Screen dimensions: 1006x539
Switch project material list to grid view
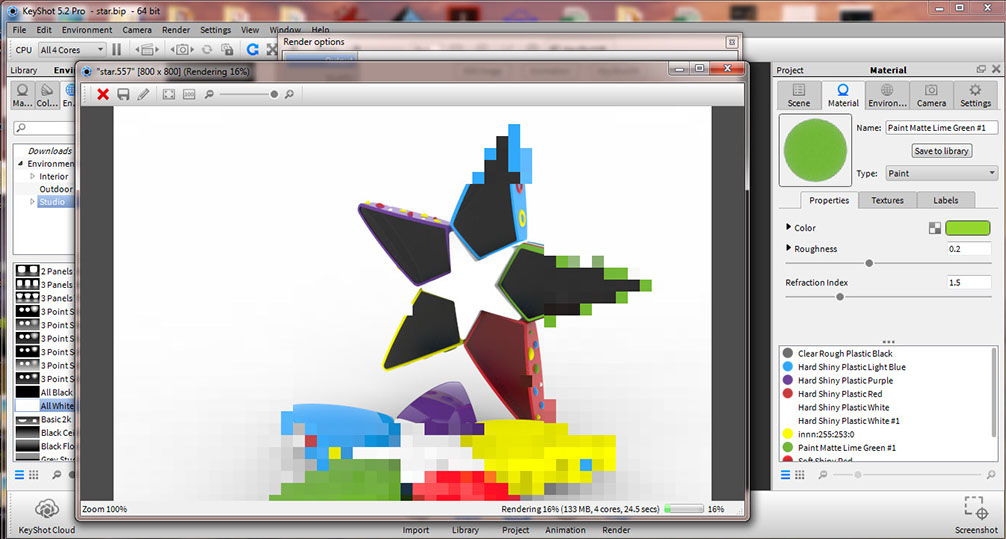pos(800,475)
